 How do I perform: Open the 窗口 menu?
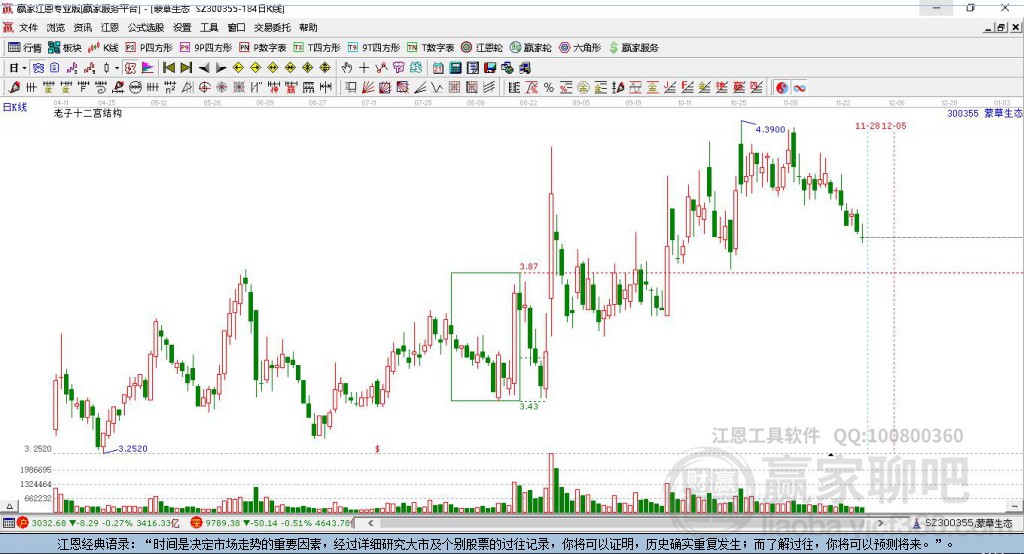236,27
